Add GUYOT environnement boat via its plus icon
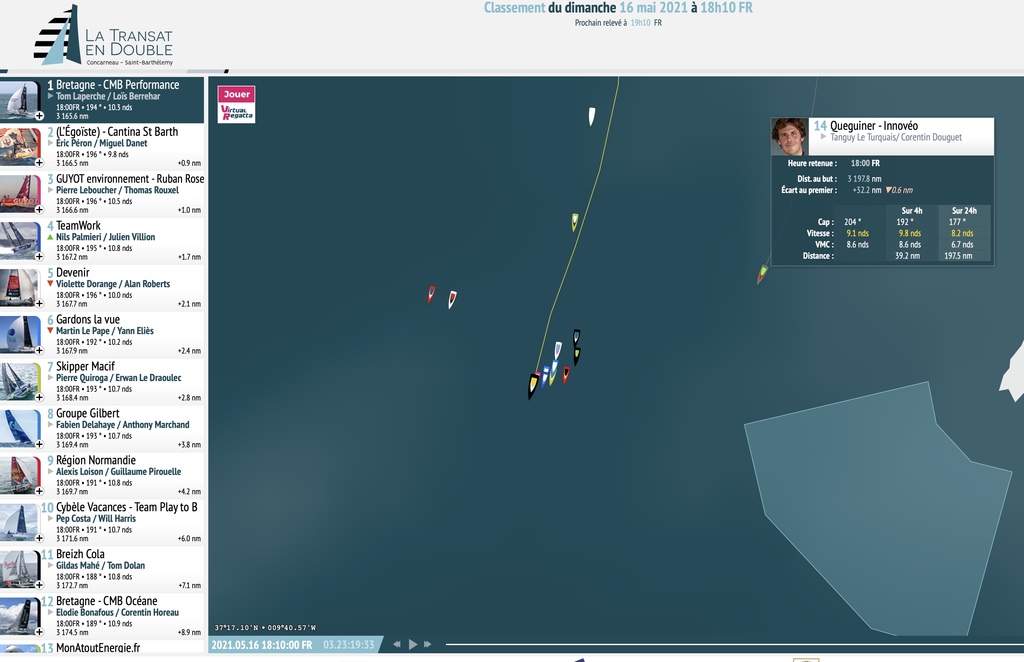 39,210
